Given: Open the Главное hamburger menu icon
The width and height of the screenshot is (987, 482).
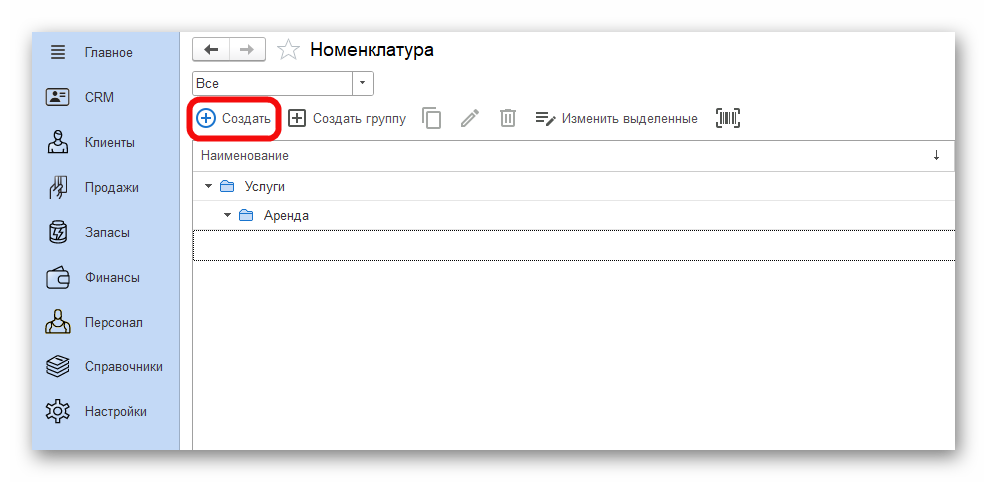Looking at the screenshot, I should click(58, 52).
